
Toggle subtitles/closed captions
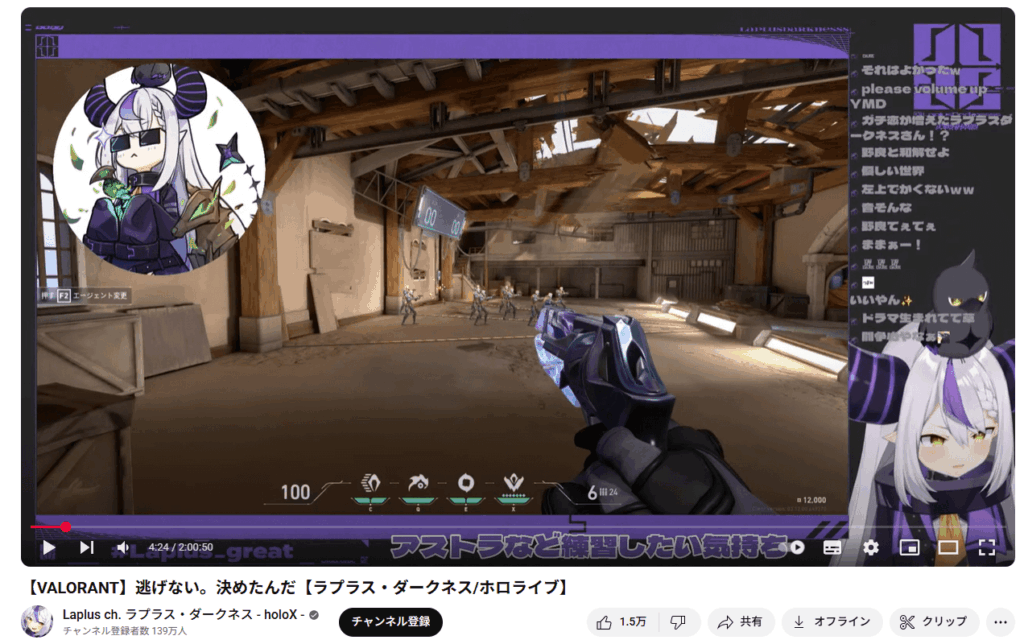point(832,547)
